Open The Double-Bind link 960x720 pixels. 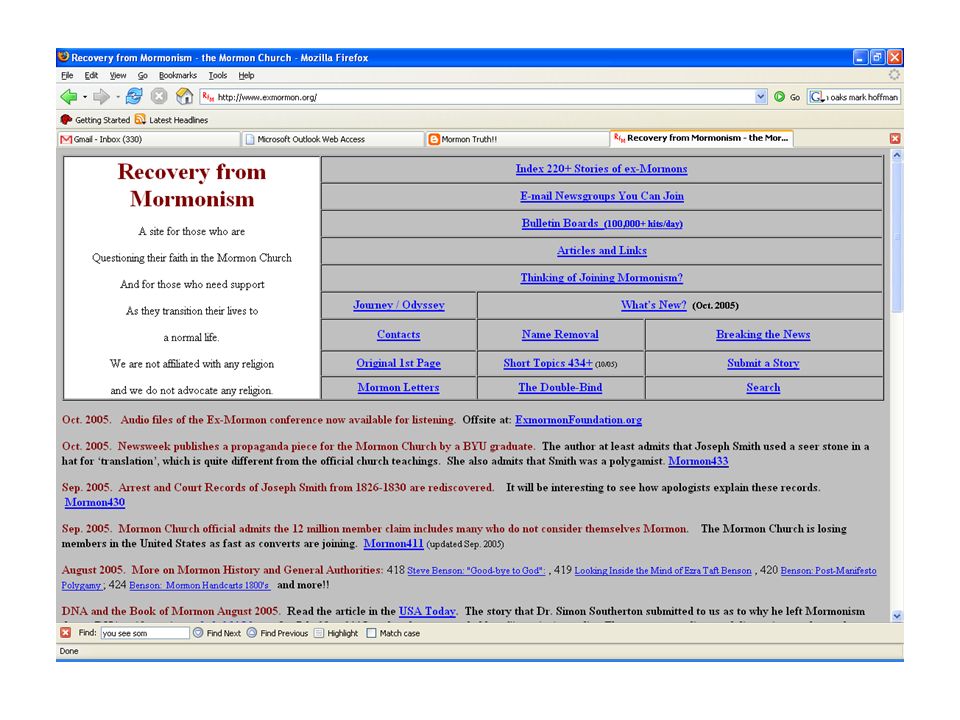pyautogui.click(x=560, y=388)
